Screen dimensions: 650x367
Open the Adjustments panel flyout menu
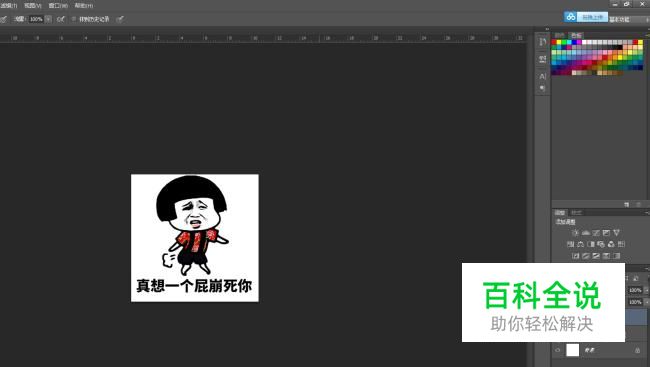[x=647, y=213]
